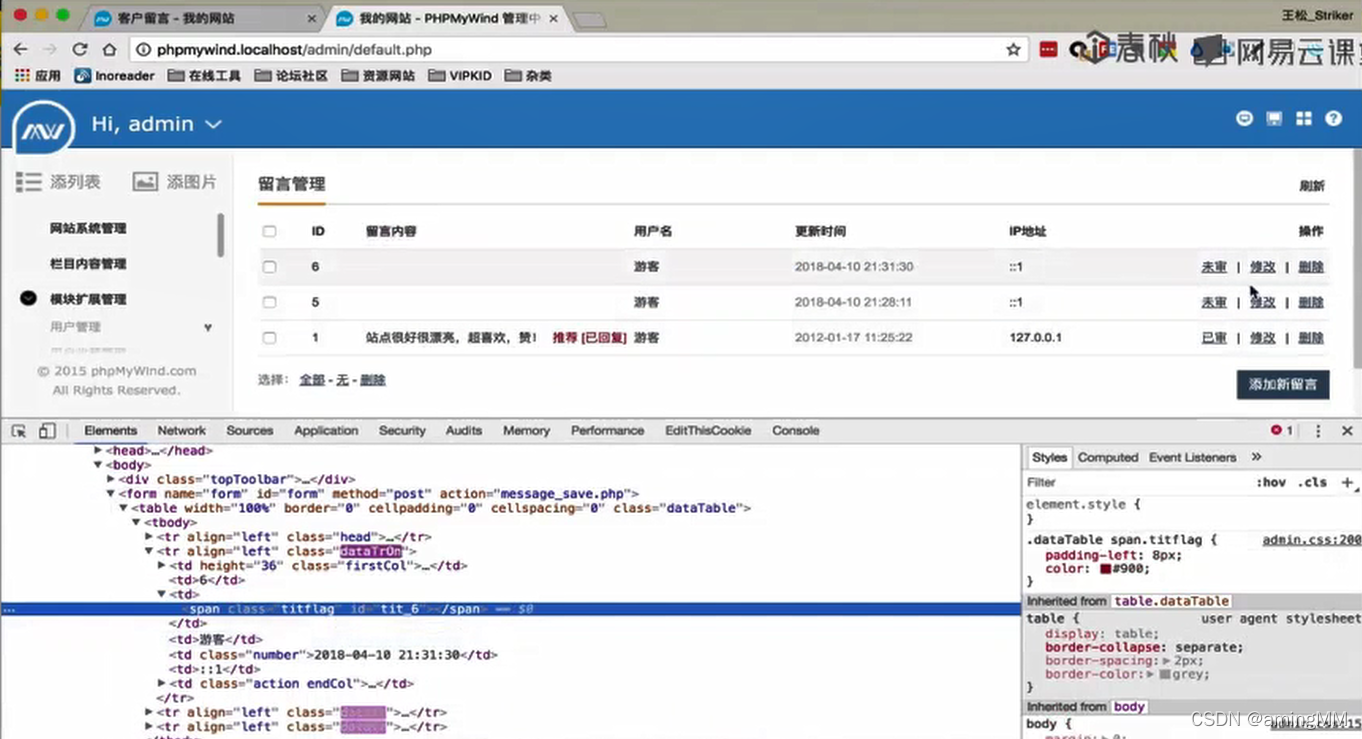Reload the page with the refresh icon
The width and height of the screenshot is (1362, 739).
coord(79,49)
